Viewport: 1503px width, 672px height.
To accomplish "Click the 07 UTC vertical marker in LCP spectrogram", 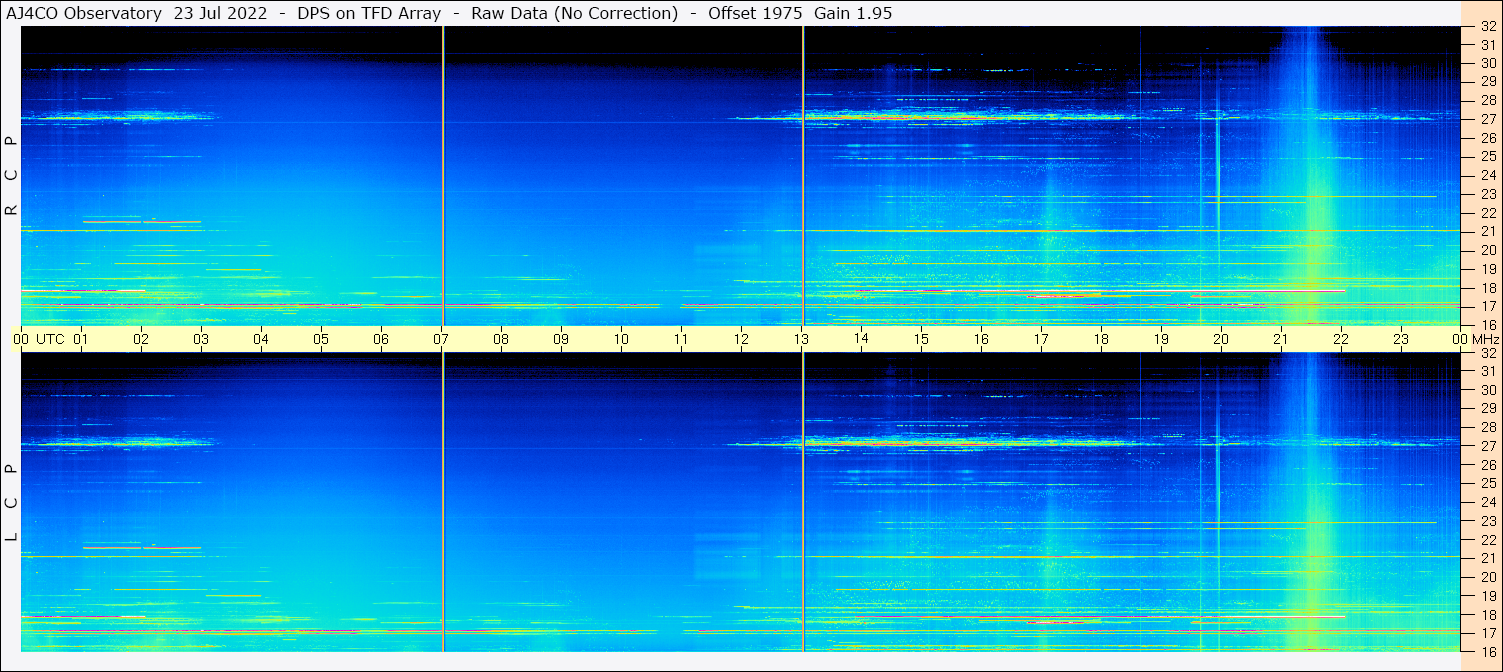I will pyautogui.click(x=442, y=502).
